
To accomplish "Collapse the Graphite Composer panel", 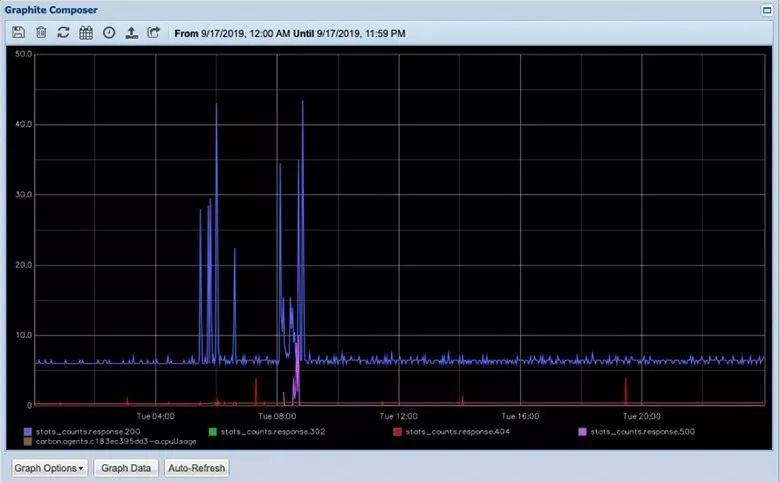I will (x=765, y=11).
